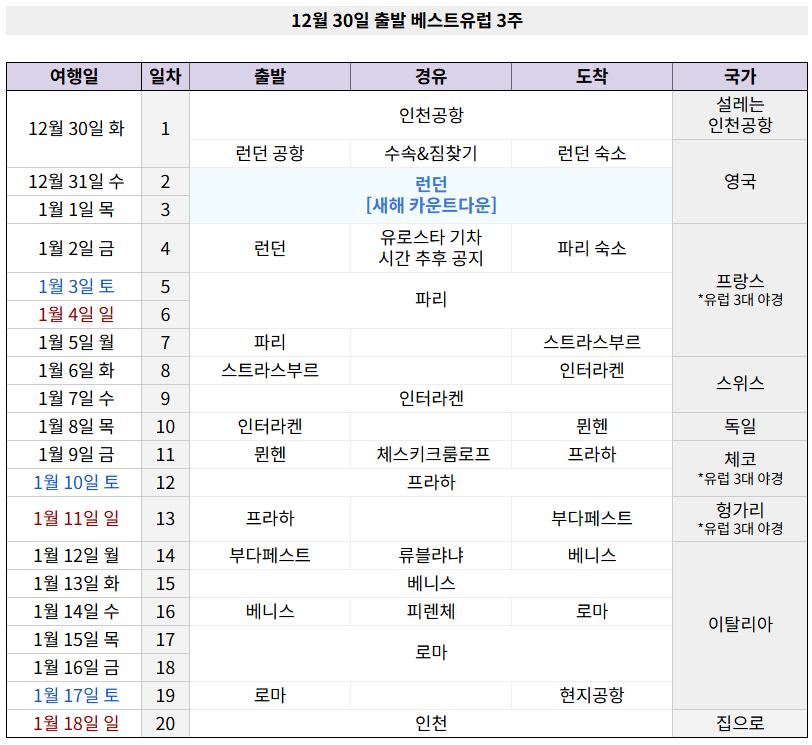Viewport: 812px width, 745px height.
Task: Select '뮌헨' arrival cell on day 10
Action: click(x=592, y=427)
